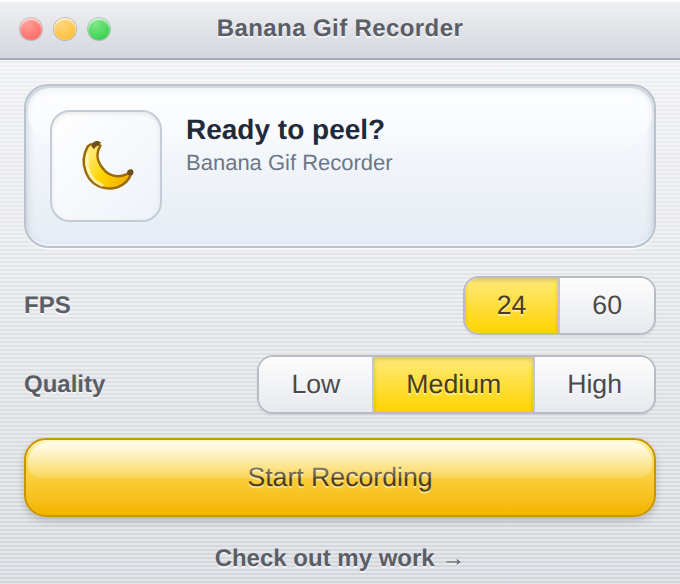680x584 pixels.
Task: Set FPS to 24
Action: coord(512,305)
